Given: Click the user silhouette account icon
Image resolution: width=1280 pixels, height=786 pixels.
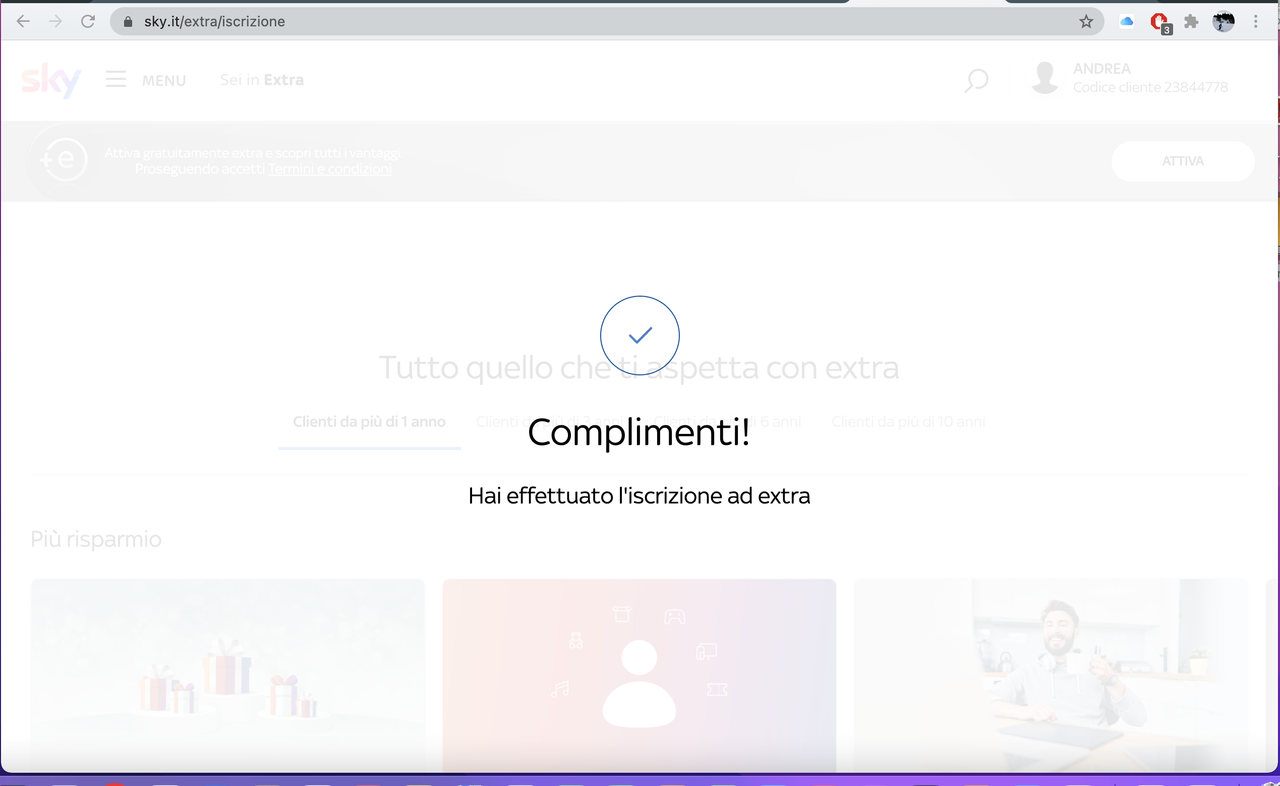Looking at the screenshot, I should click(1045, 78).
